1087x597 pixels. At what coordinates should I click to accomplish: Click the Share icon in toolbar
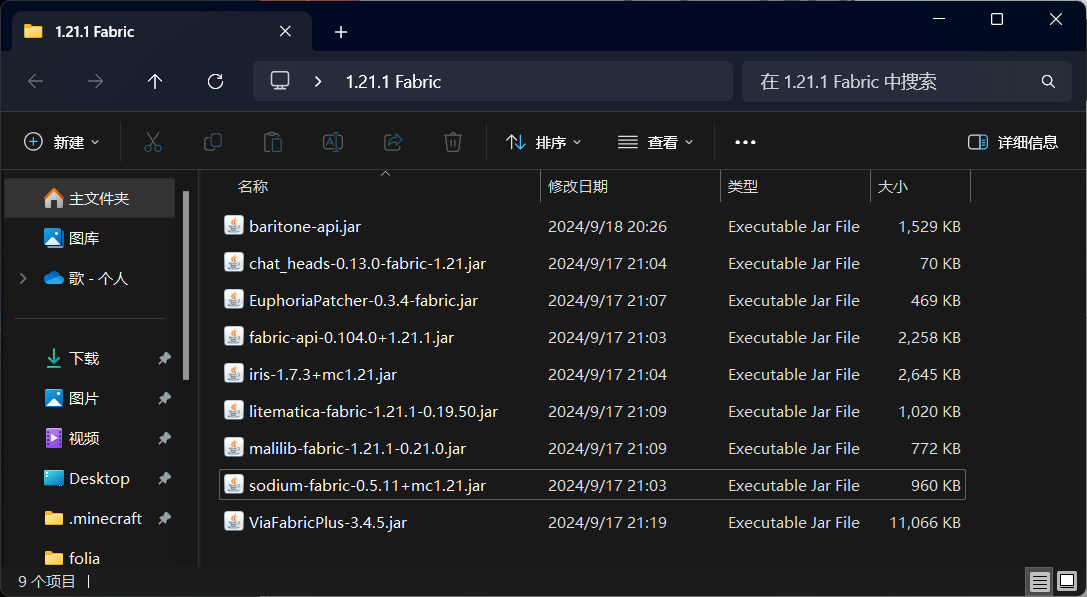click(393, 142)
